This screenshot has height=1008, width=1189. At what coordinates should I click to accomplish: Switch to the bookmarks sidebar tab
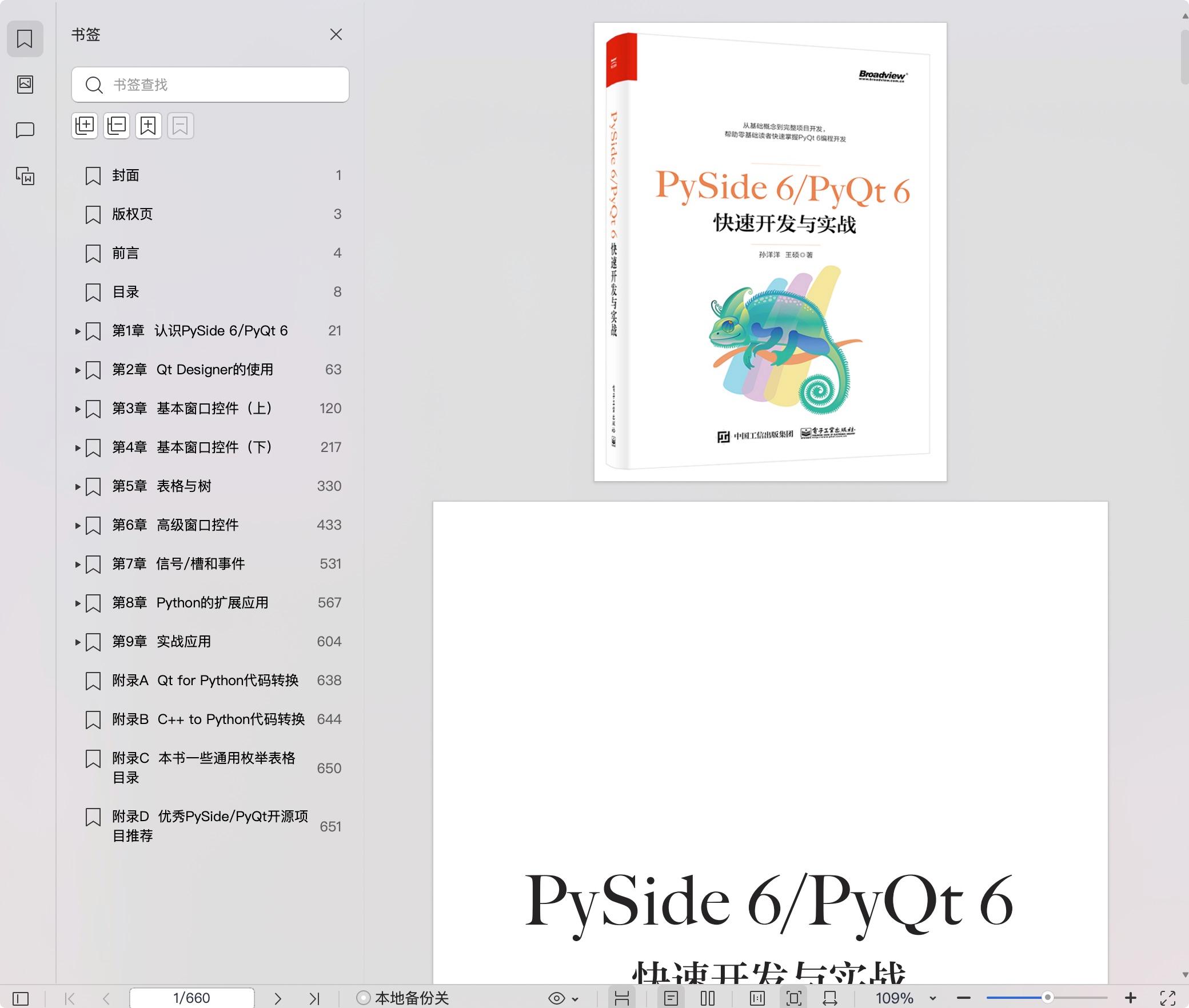[x=25, y=39]
